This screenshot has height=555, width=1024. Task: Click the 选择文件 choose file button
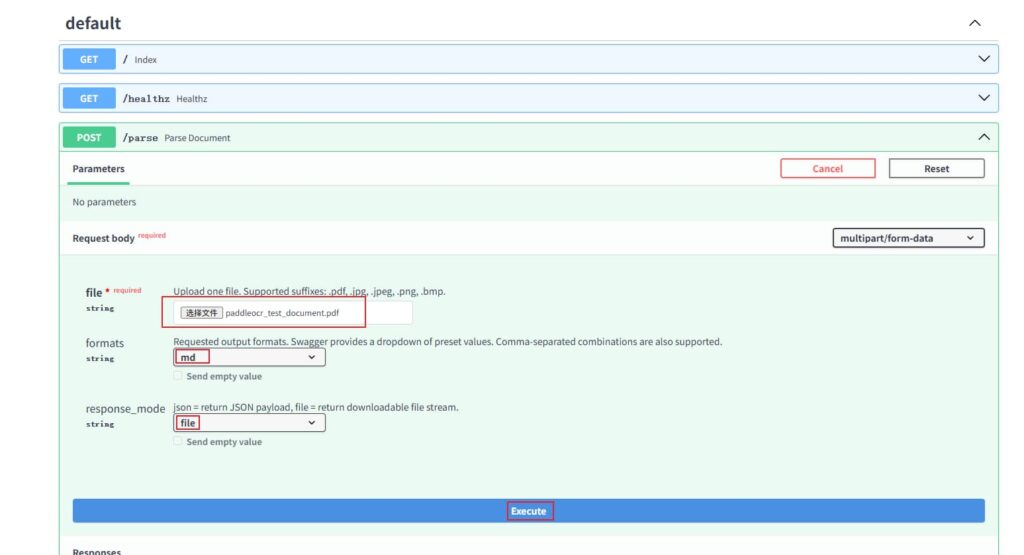201,313
